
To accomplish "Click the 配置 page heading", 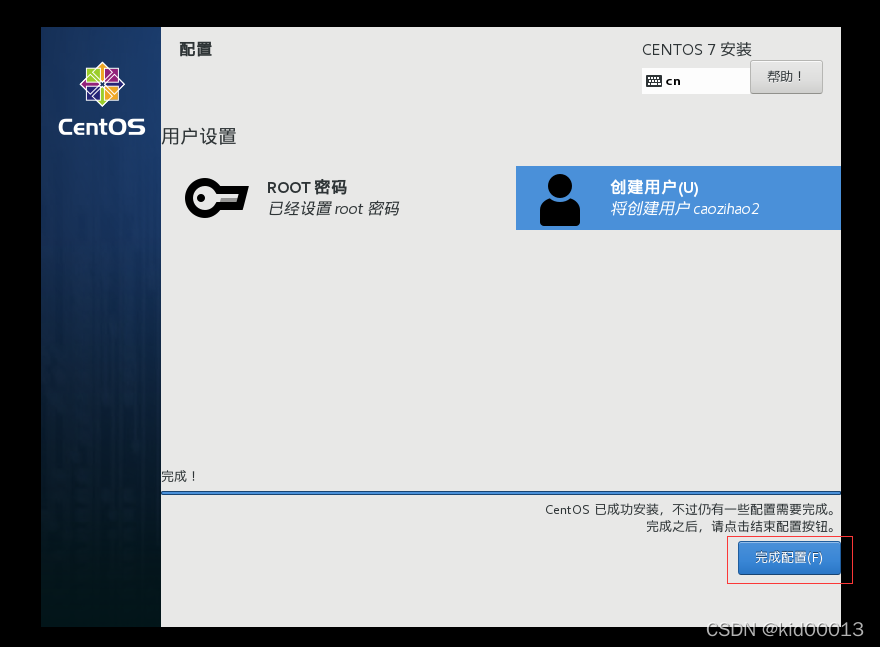I will tap(195, 49).
